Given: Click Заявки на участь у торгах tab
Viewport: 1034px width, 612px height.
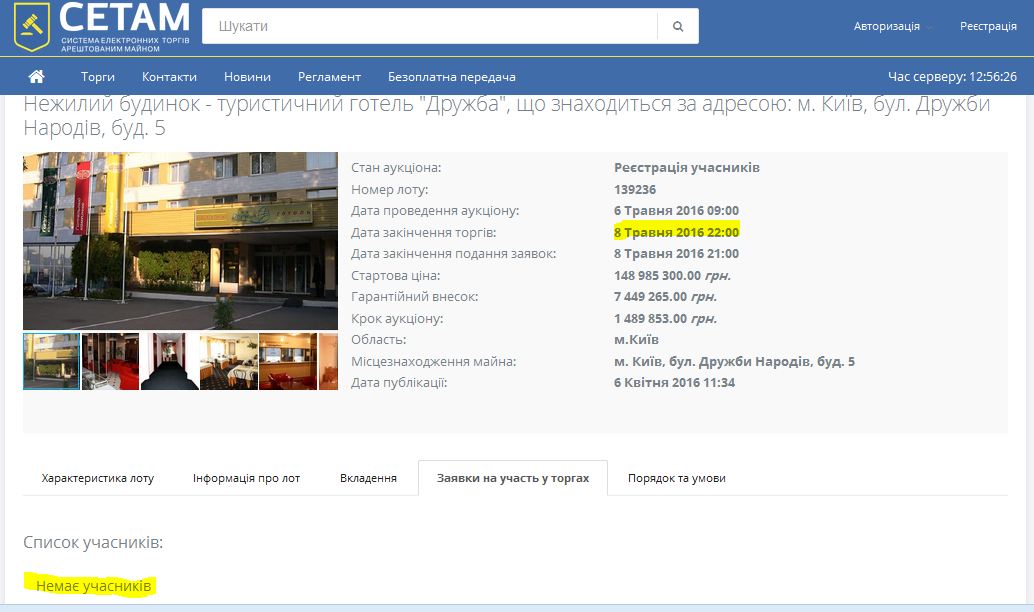Looking at the screenshot, I should pyautogui.click(x=513, y=478).
